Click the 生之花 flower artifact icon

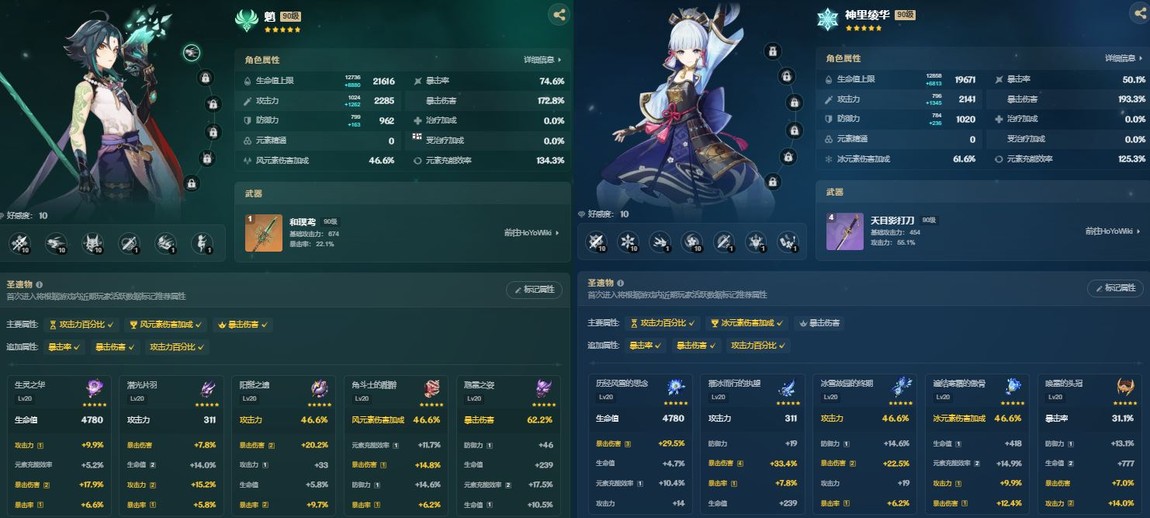pyautogui.click(x=95, y=388)
